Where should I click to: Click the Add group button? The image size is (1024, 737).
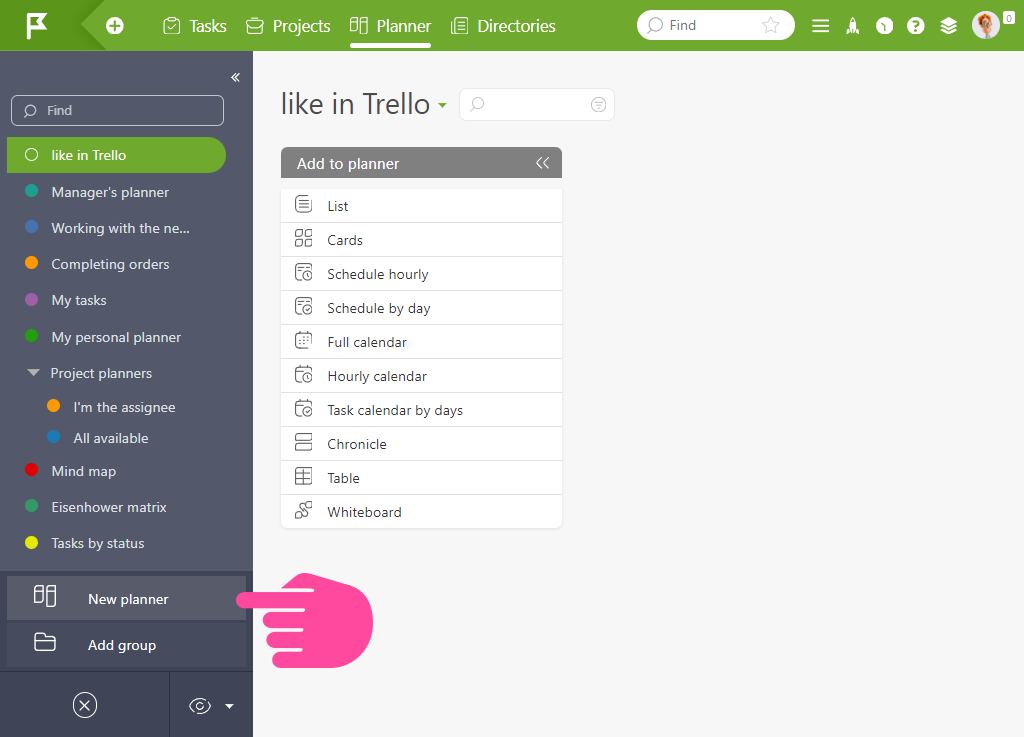127,645
